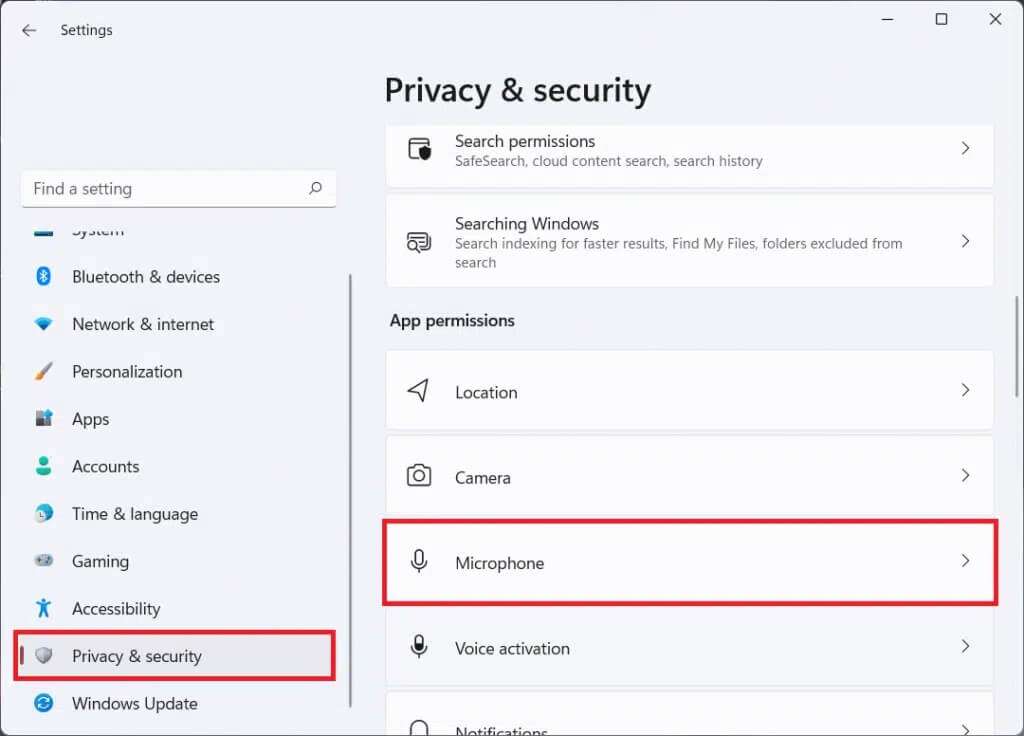
Task: Select Apps in the sidebar
Action: point(91,420)
